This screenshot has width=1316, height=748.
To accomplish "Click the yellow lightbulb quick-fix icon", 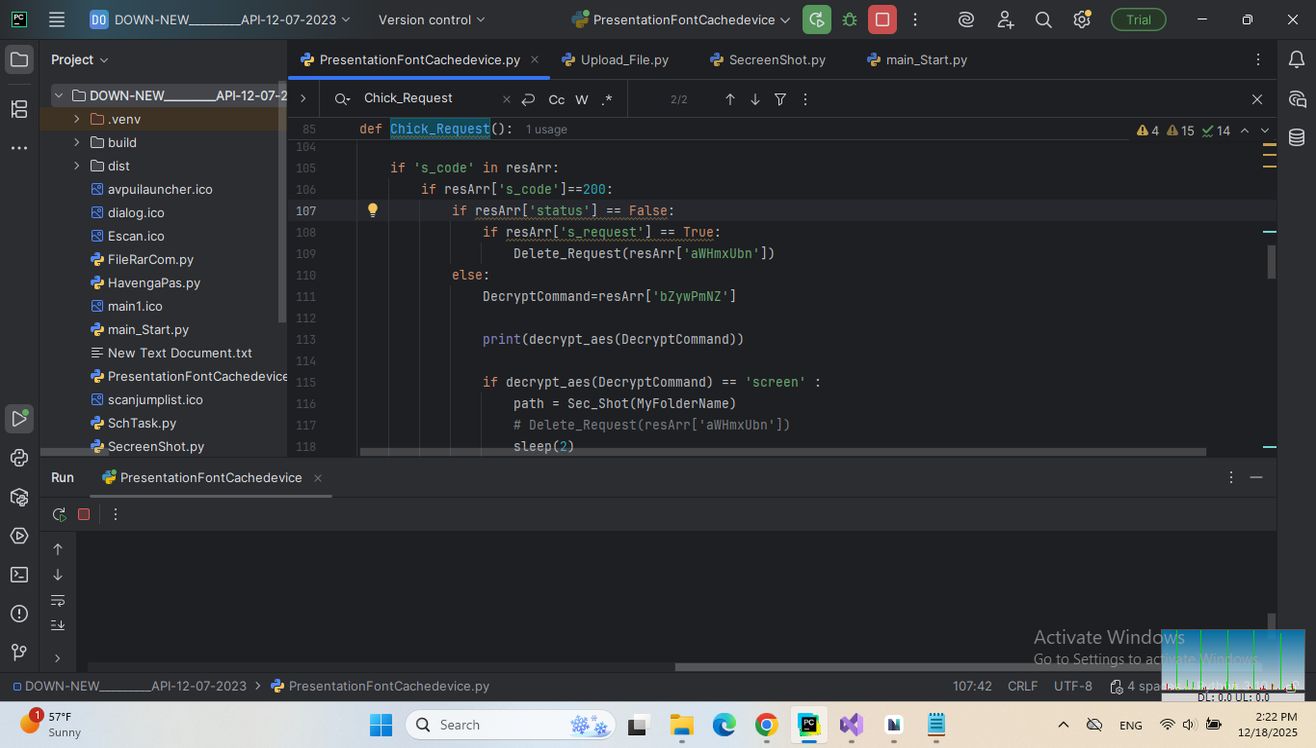I will pos(372,210).
